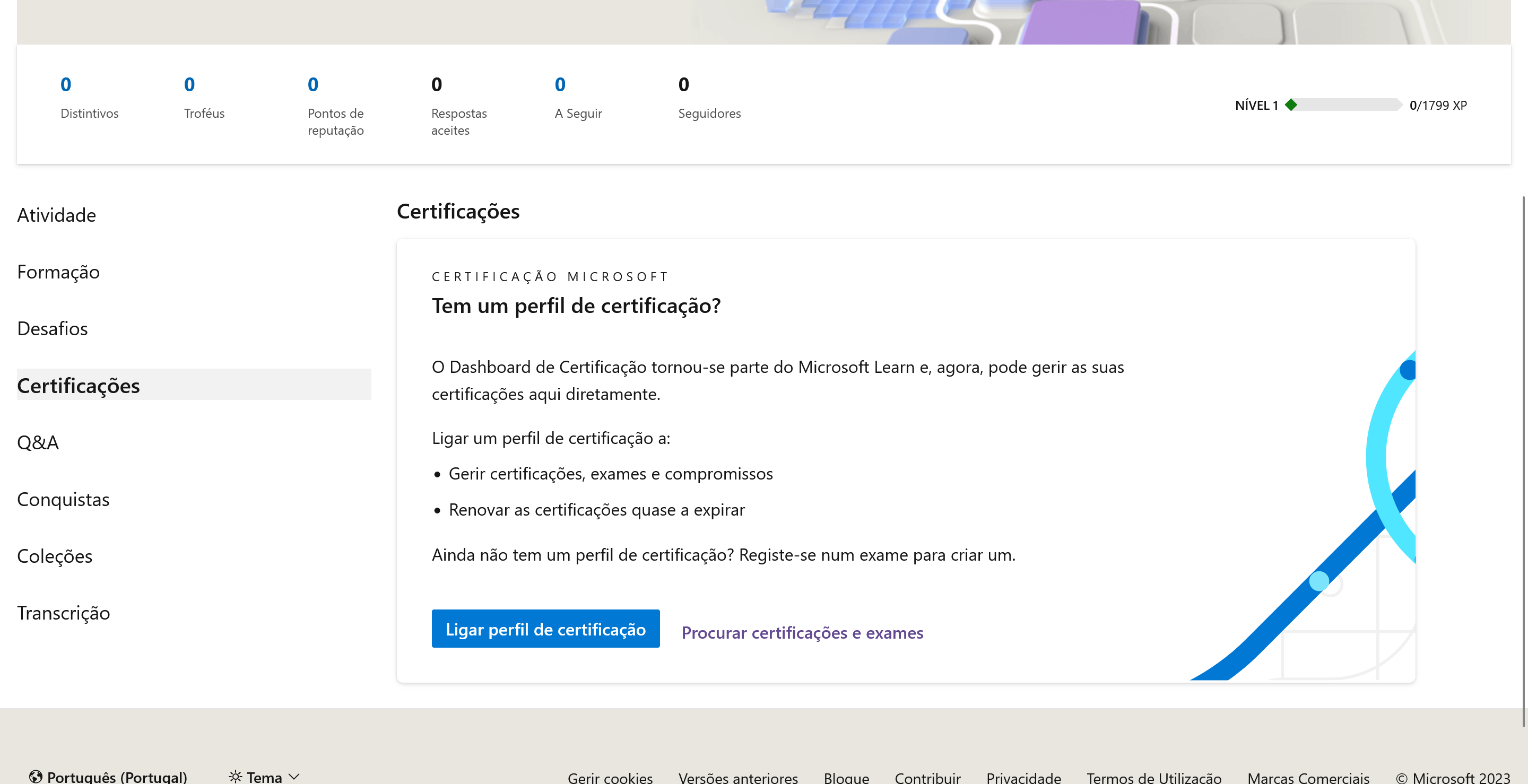Open the Tema dropdown

[x=265, y=777]
